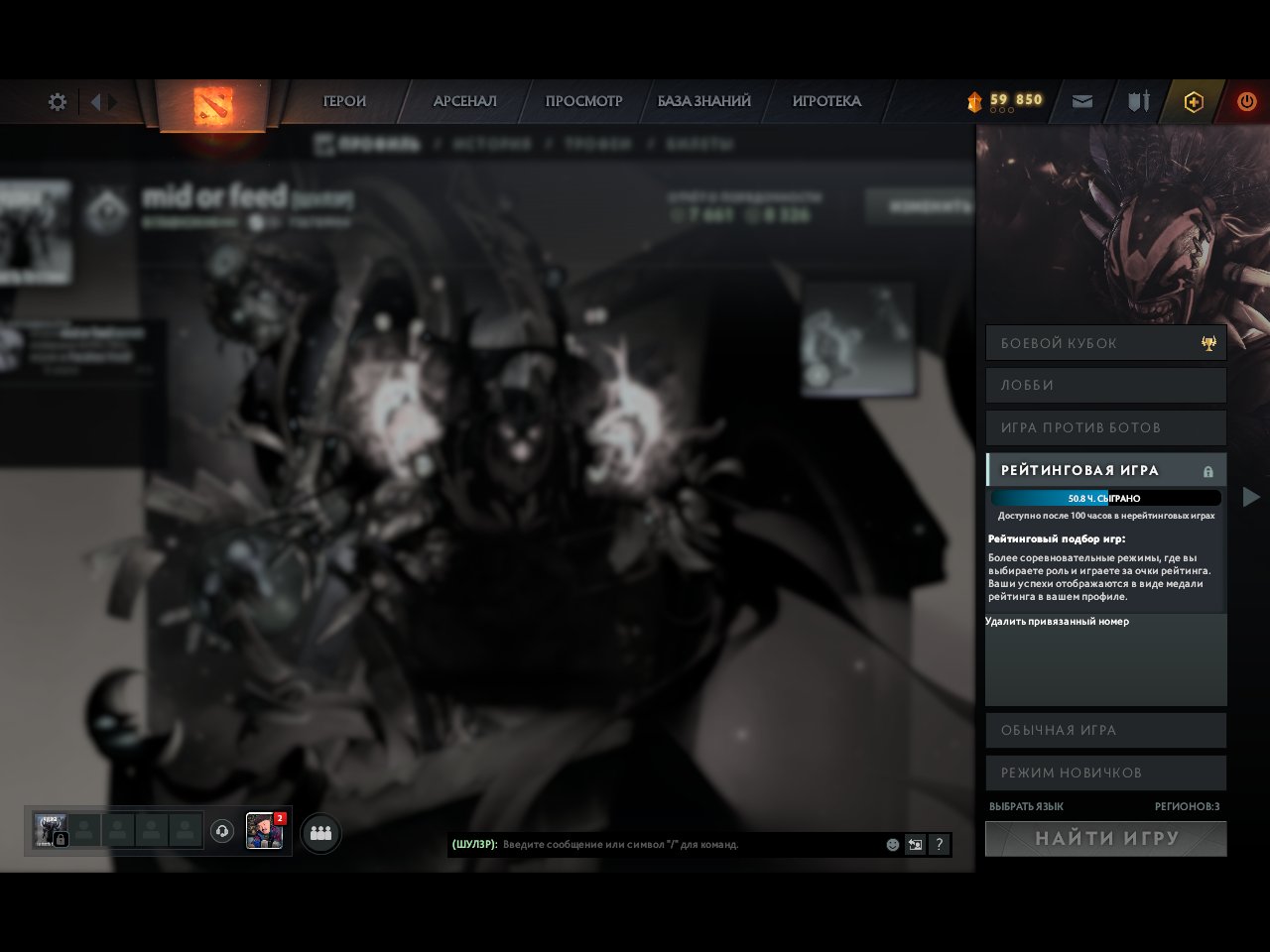Open the mail envelope icon

point(1082,101)
